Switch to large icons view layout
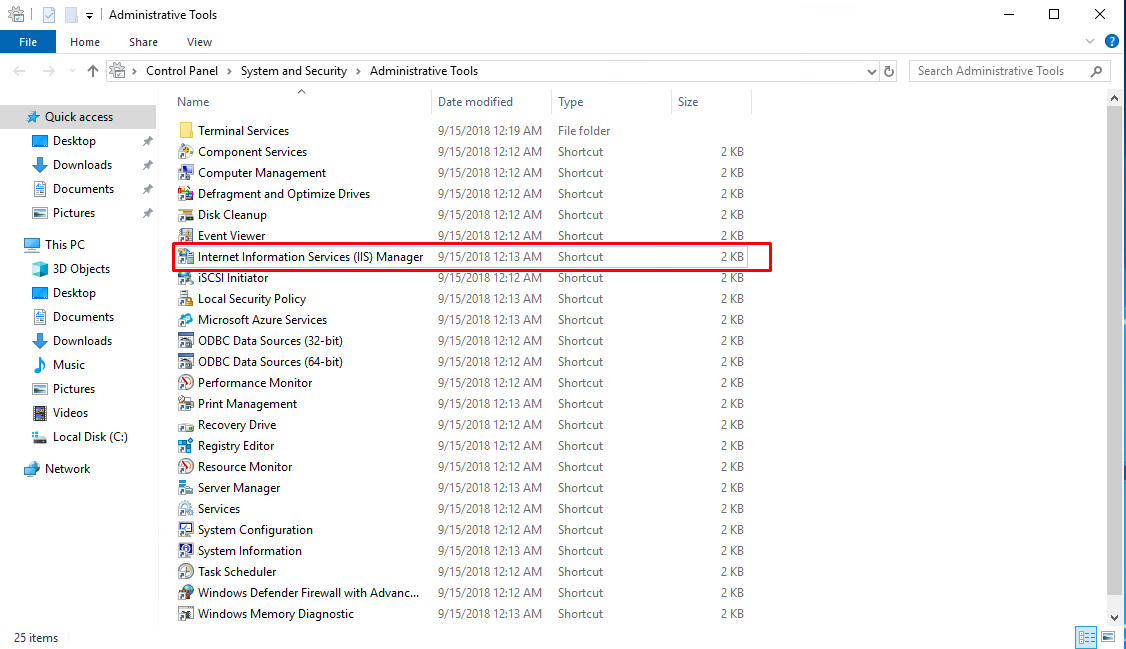Screen dimensions: 1126x649 click(1108, 637)
